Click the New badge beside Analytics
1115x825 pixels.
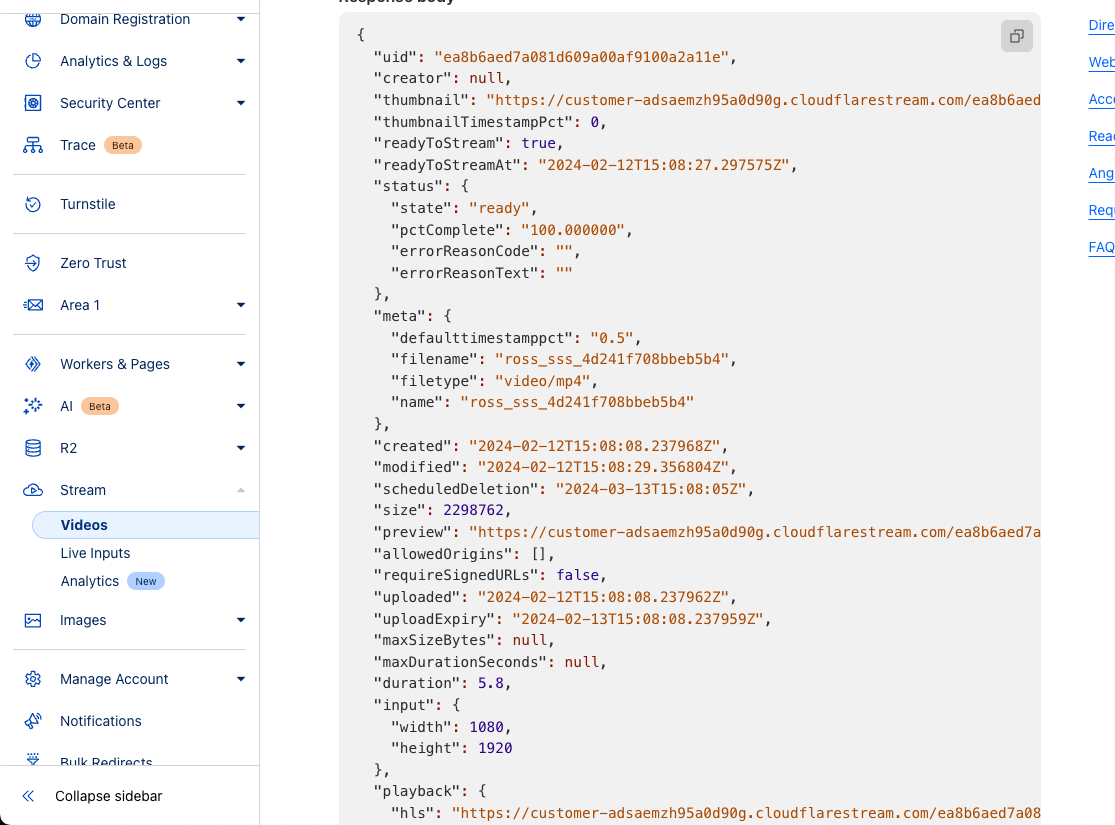[146, 581]
